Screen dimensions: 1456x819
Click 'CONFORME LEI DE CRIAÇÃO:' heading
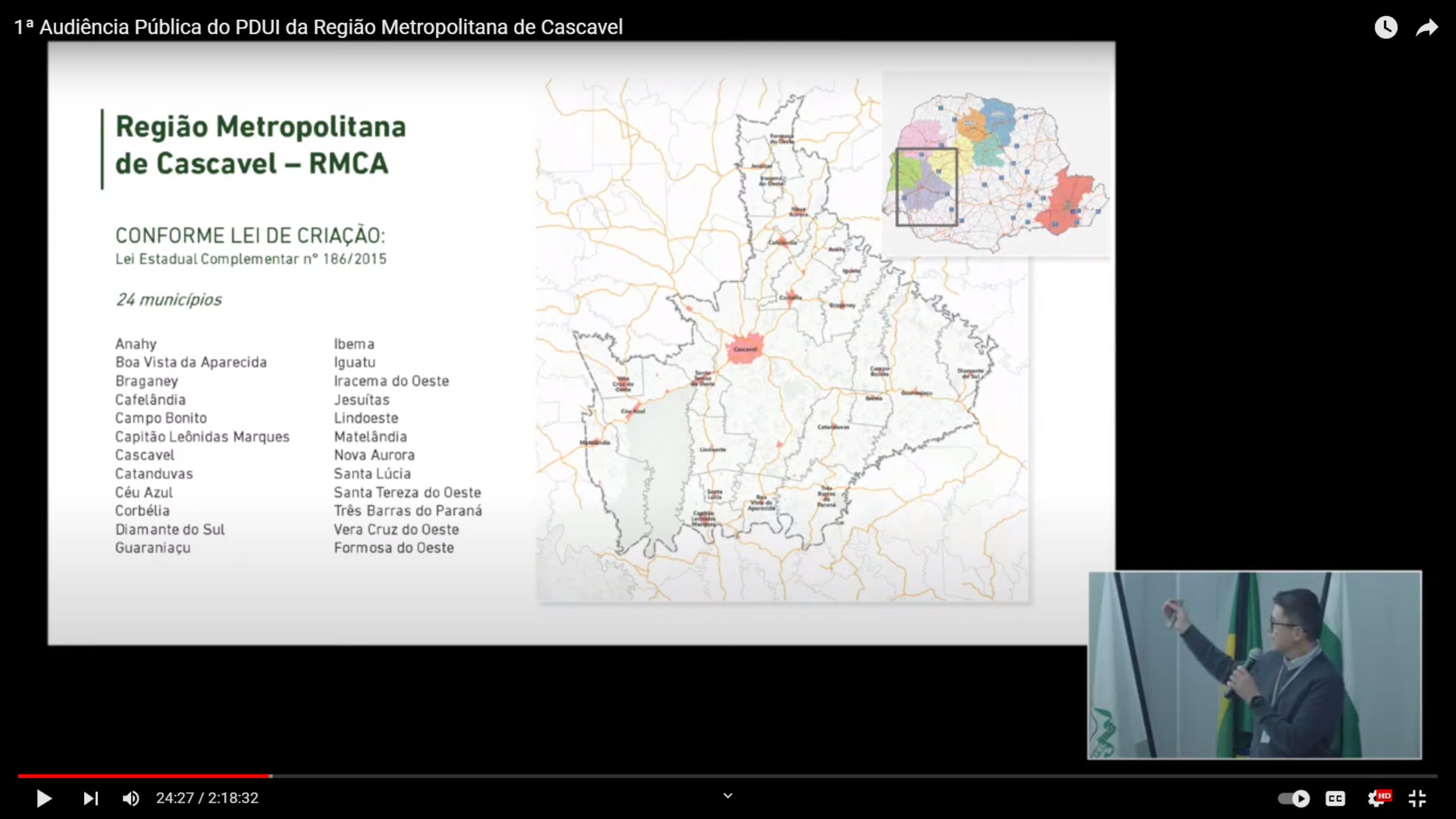250,235
